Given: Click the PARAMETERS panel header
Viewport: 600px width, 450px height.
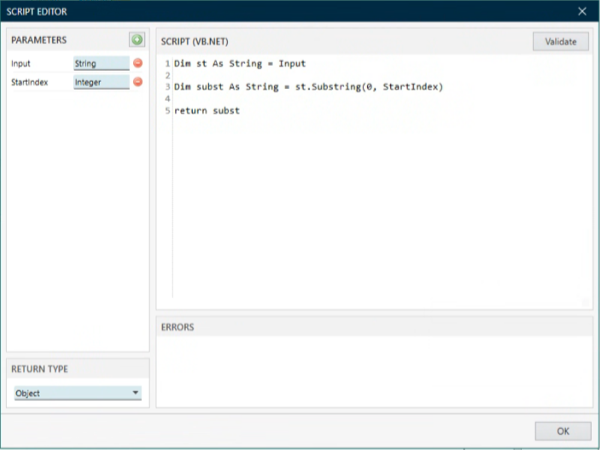Looking at the screenshot, I should point(39,40).
